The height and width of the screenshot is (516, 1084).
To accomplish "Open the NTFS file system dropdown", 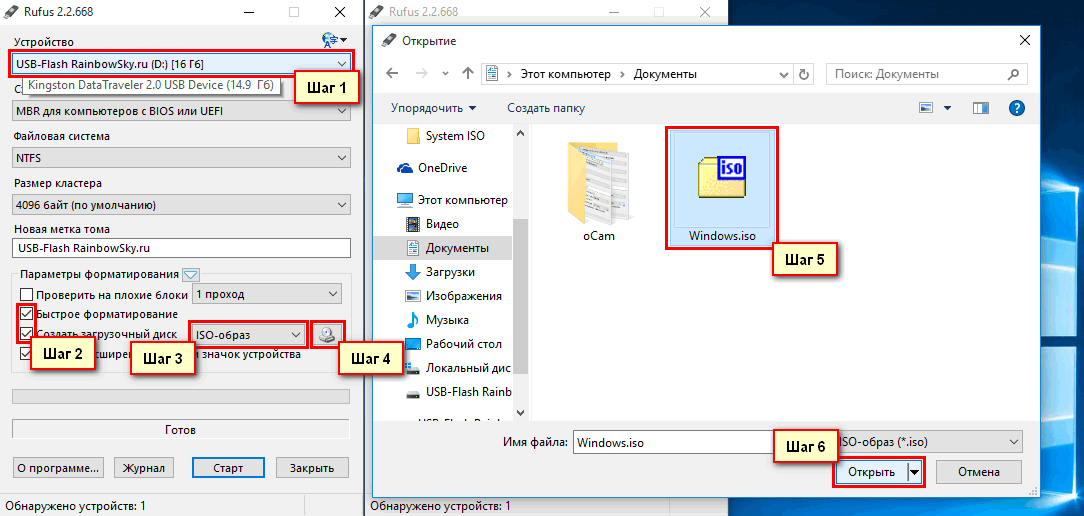I will coord(182,158).
